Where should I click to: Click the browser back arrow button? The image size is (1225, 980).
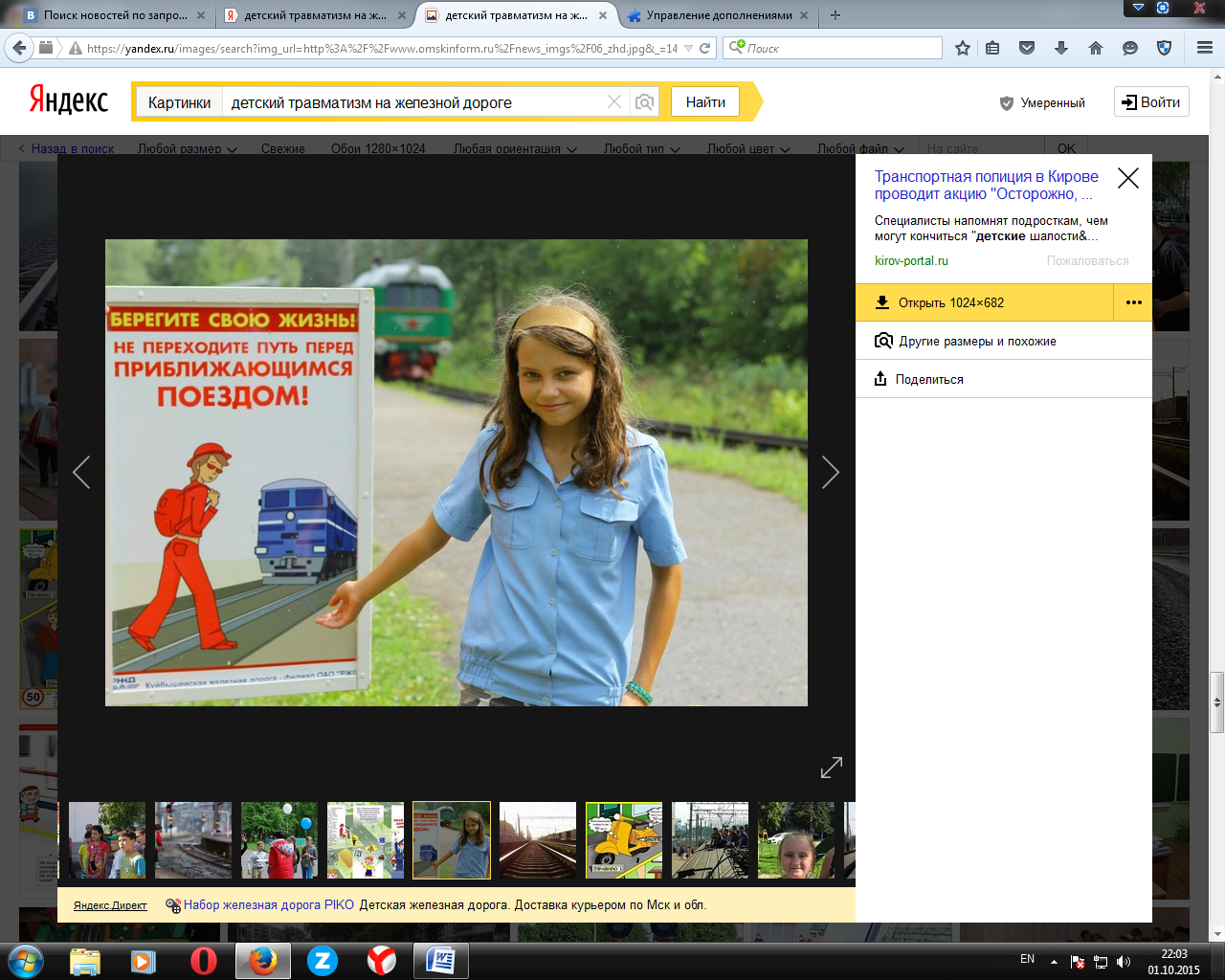tap(19, 48)
